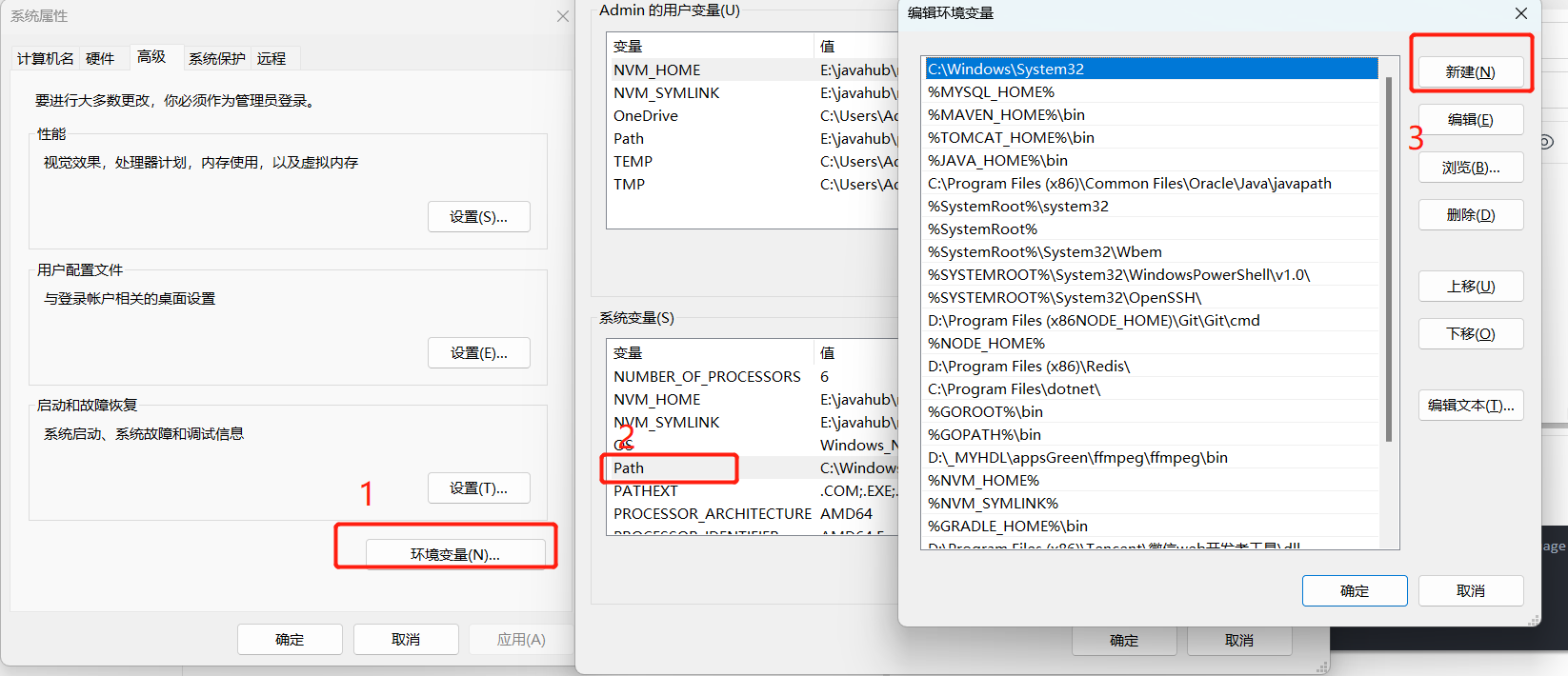Select the %MAVEN_HOME%\bin entry
The width and height of the screenshot is (1568, 676).
coord(1006,115)
